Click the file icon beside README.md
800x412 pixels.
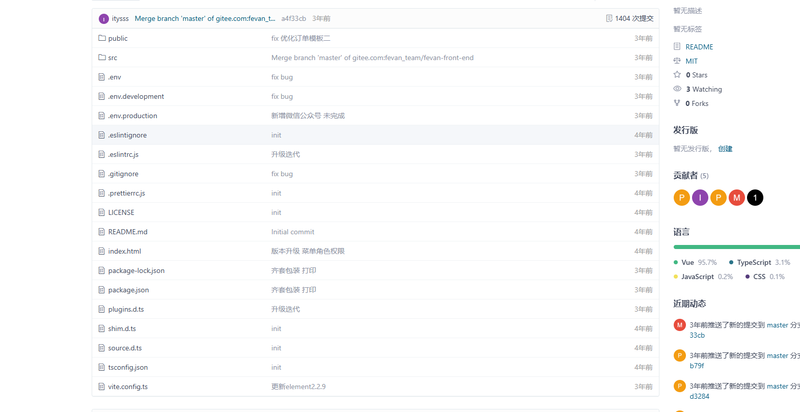pos(102,231)
